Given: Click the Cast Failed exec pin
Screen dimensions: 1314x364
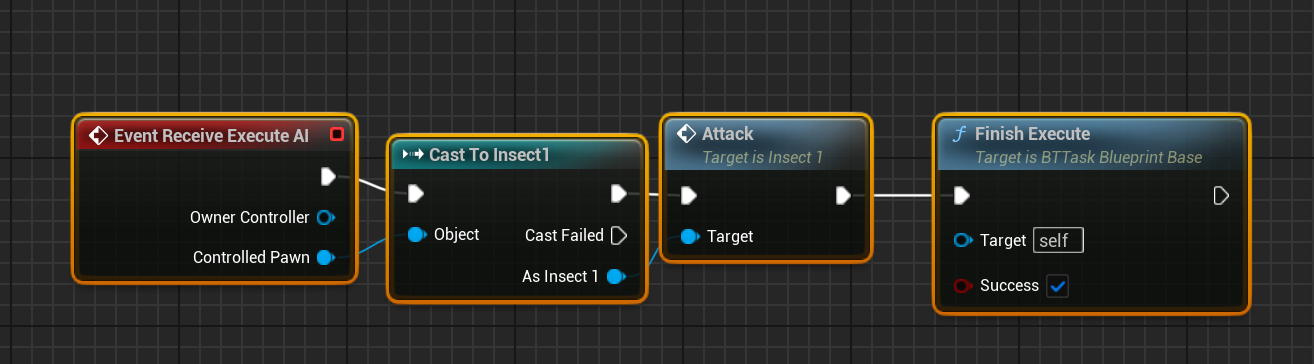Looking at the screenshot, I should 618,236.
